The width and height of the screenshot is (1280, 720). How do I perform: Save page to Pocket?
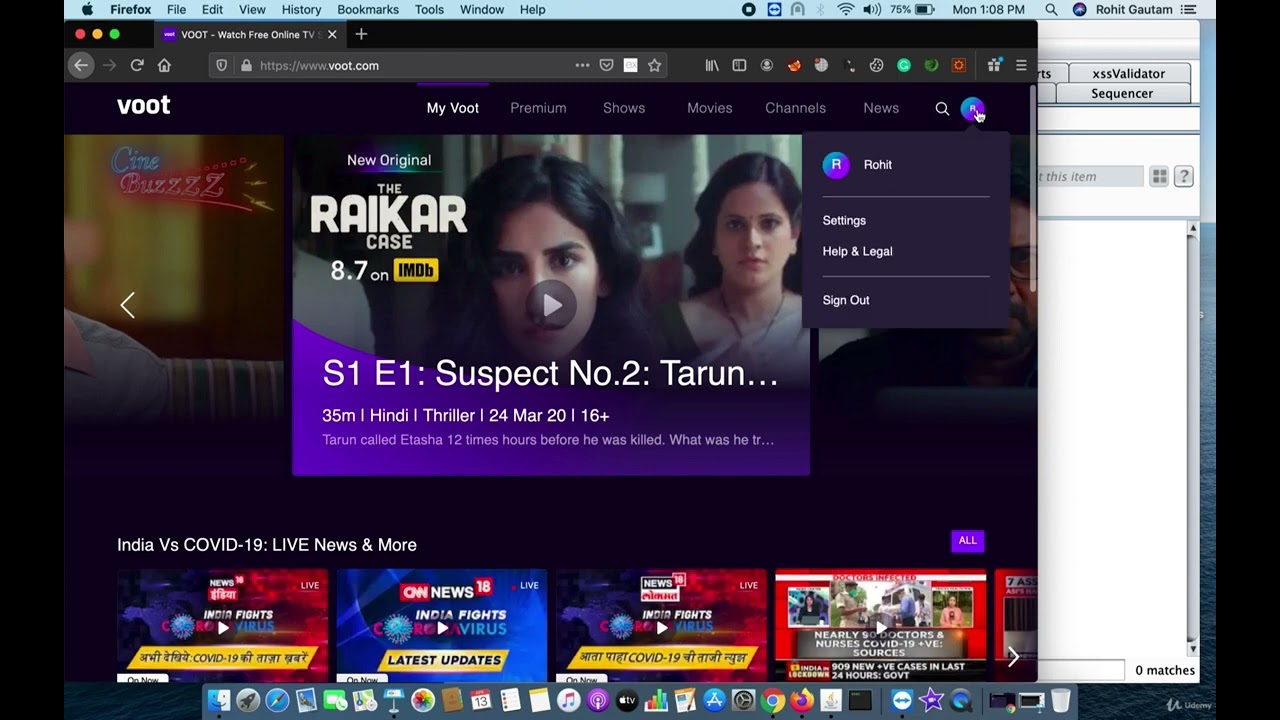[x=606, y=65]
